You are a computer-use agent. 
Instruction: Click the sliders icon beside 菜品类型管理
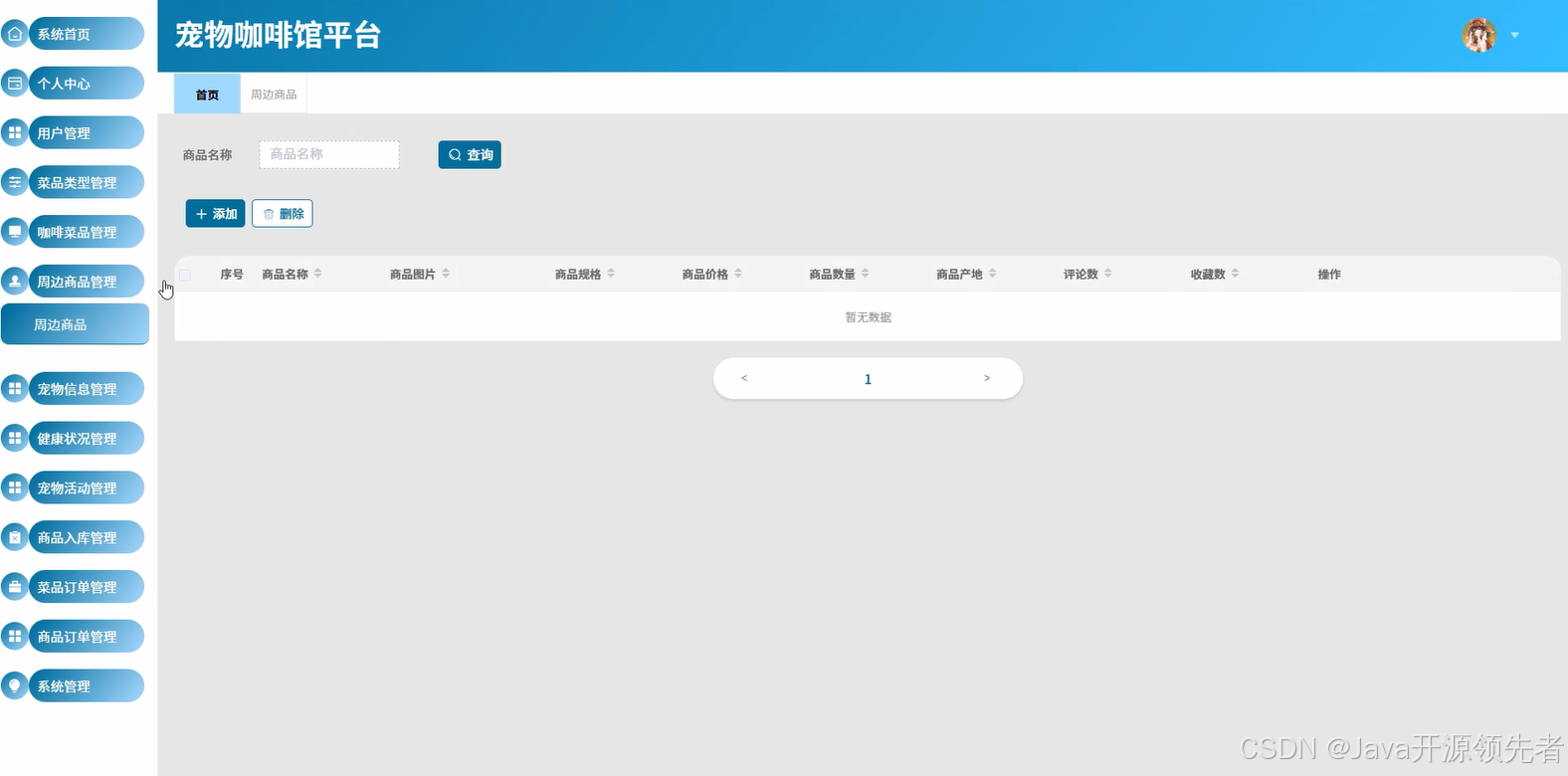click(15, 182)
